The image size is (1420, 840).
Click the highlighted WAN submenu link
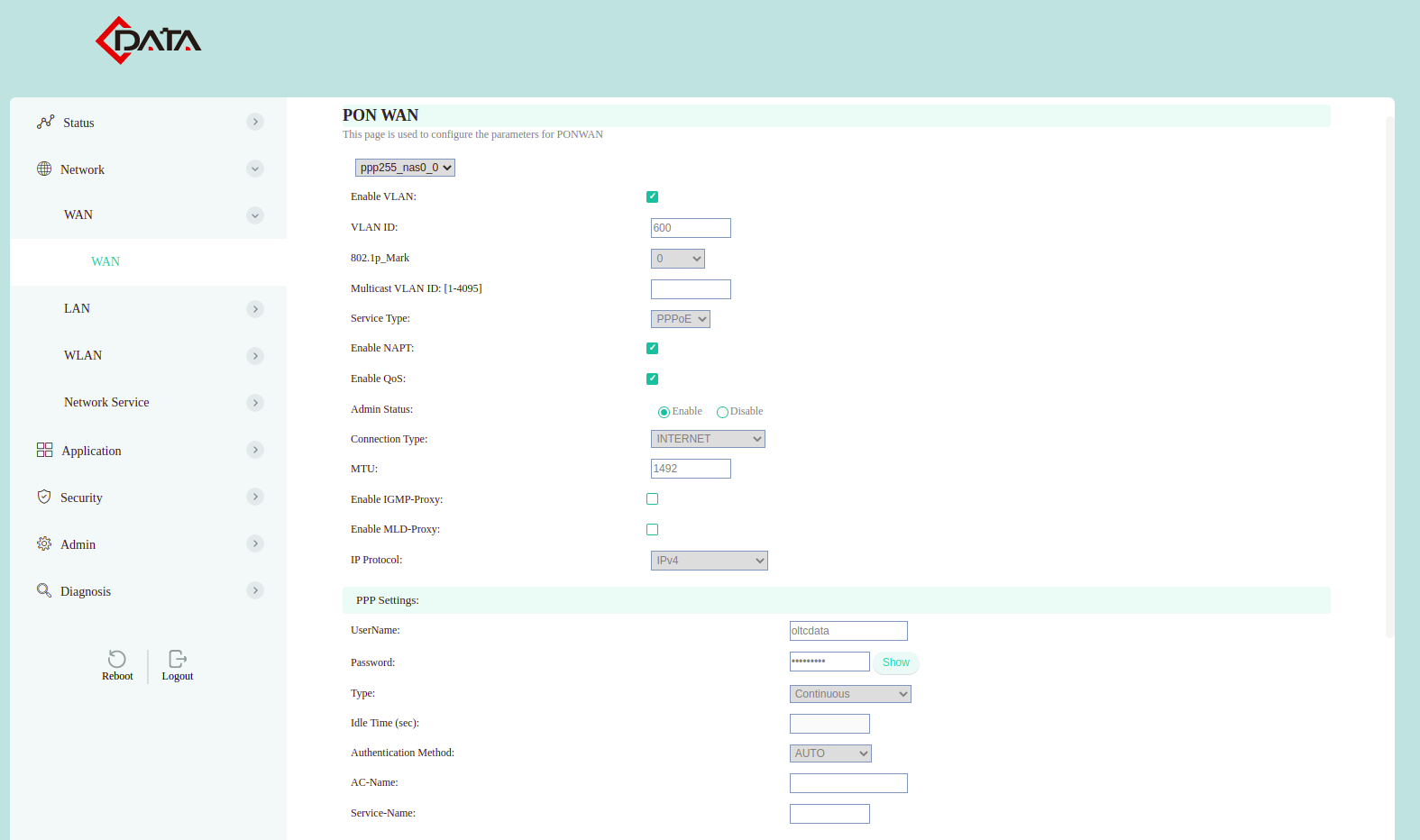(x=105, y=261)
